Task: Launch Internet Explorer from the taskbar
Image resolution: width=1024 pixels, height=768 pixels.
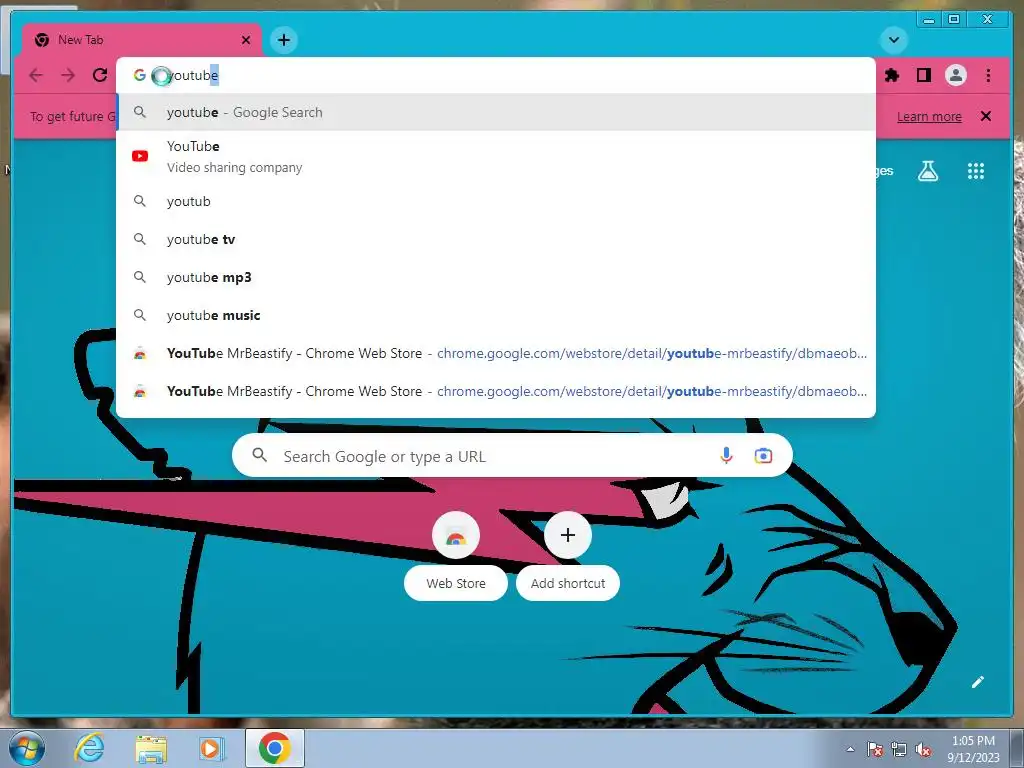Action: [x=89, y=748]
